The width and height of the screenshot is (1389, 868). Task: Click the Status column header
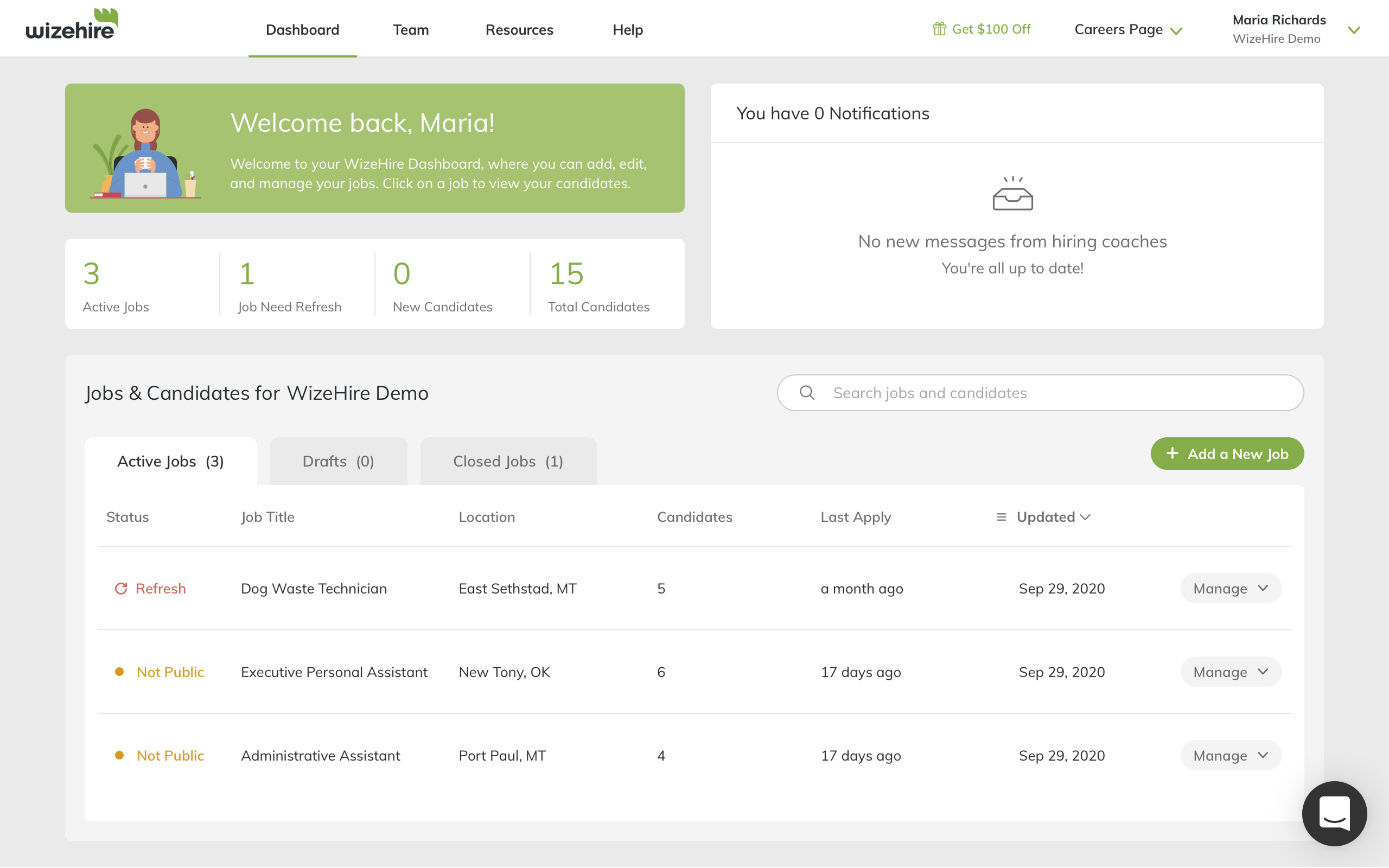coord(128,517)
